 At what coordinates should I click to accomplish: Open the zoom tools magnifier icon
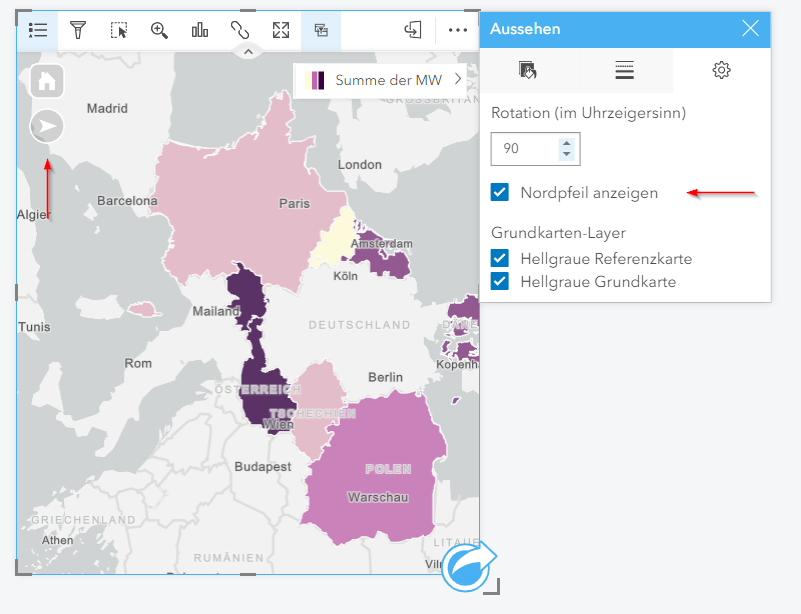[159, 30]
